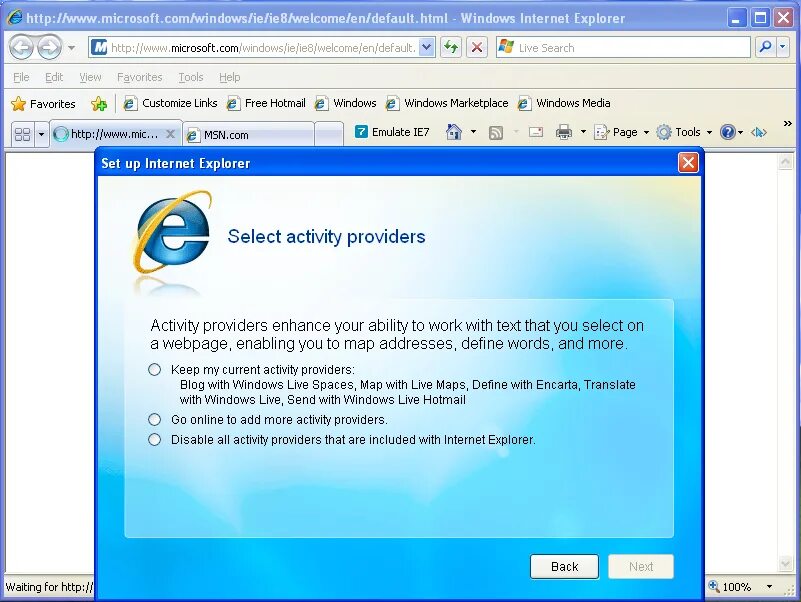Select Go online to add more activity providers
801x602 pixels.
pyautogui.click(x=154, y=420)
